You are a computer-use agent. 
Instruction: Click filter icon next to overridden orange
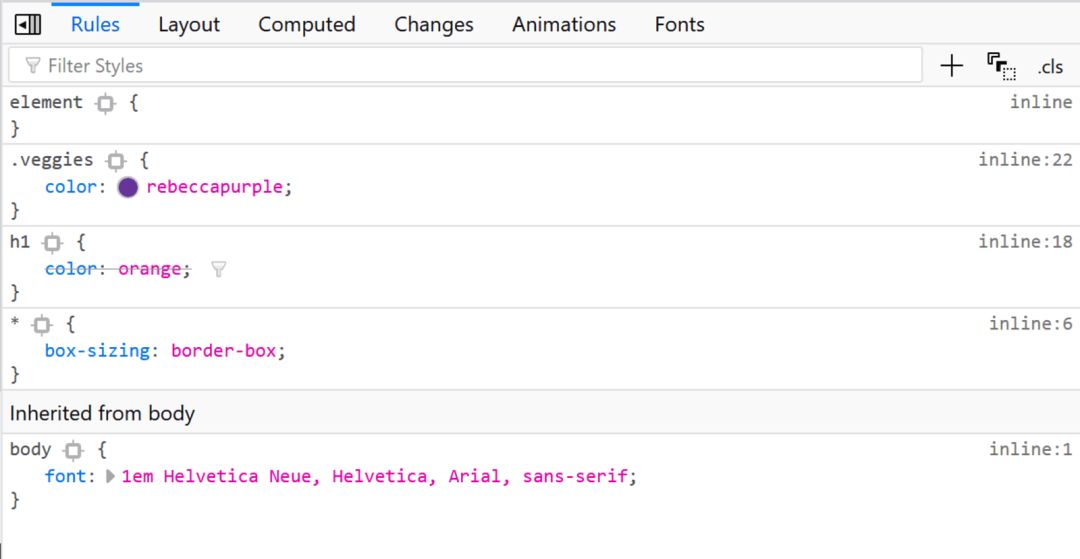coord(218,269)
